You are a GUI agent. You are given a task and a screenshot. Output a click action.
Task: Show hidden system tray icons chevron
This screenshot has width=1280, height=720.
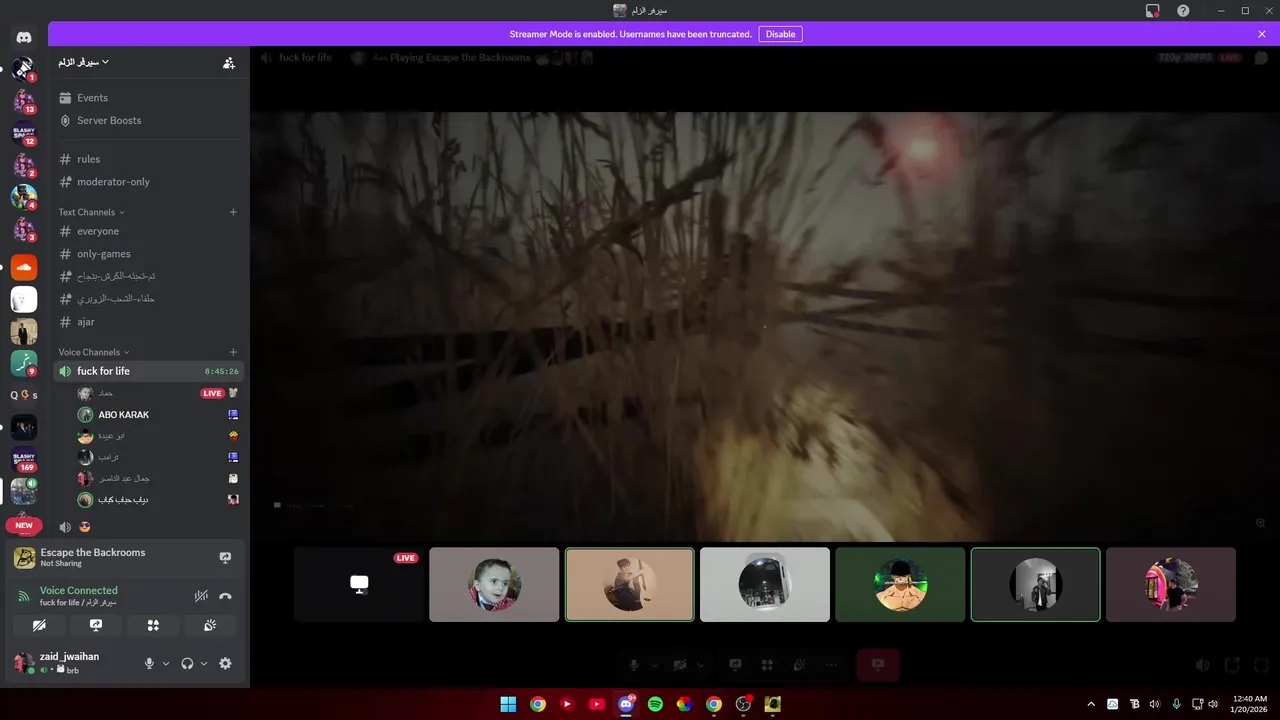point(1091,704)
